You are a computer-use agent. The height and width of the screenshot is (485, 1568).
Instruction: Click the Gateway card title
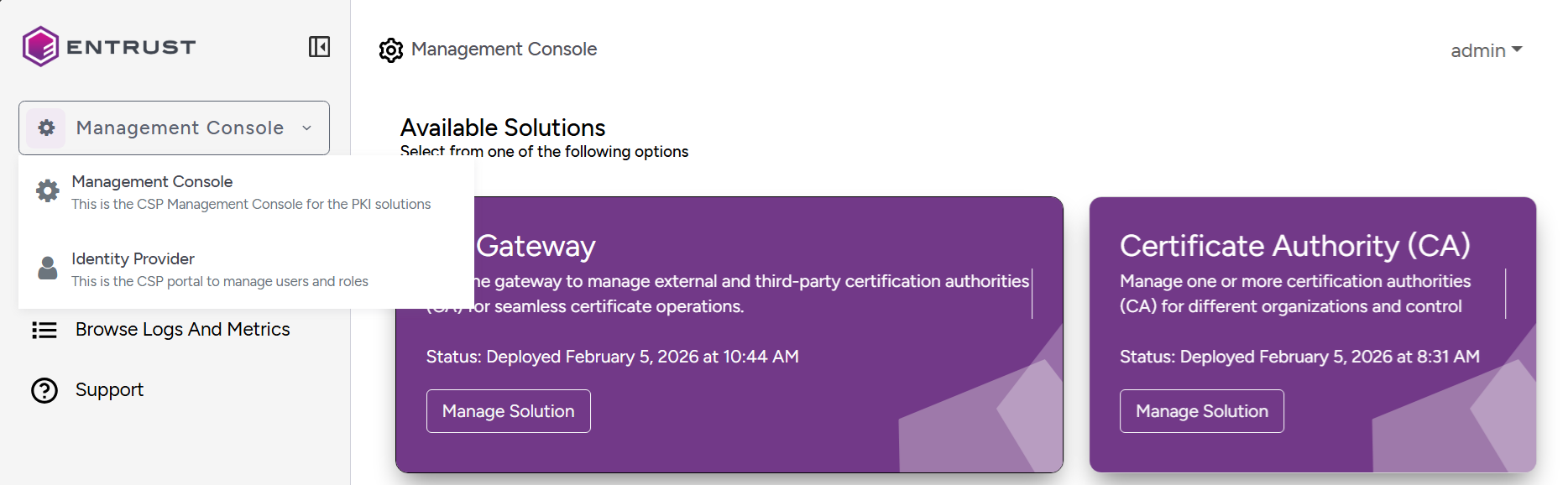[536, 247]
